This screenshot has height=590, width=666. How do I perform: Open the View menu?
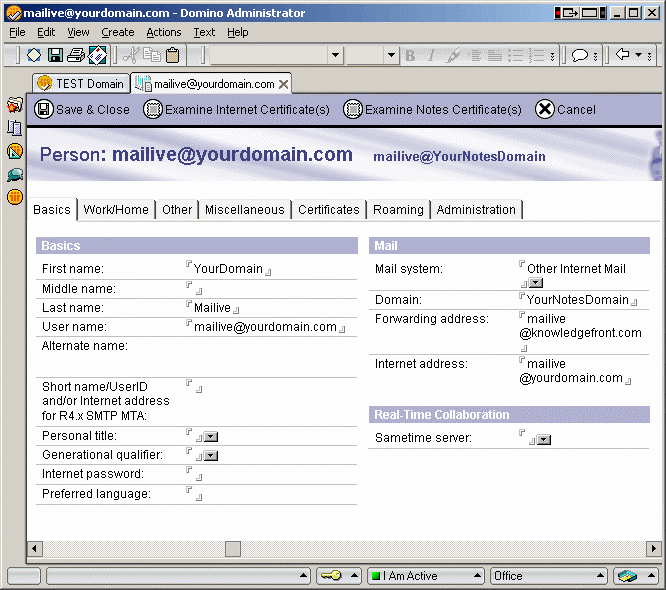(x=78, y=32)
